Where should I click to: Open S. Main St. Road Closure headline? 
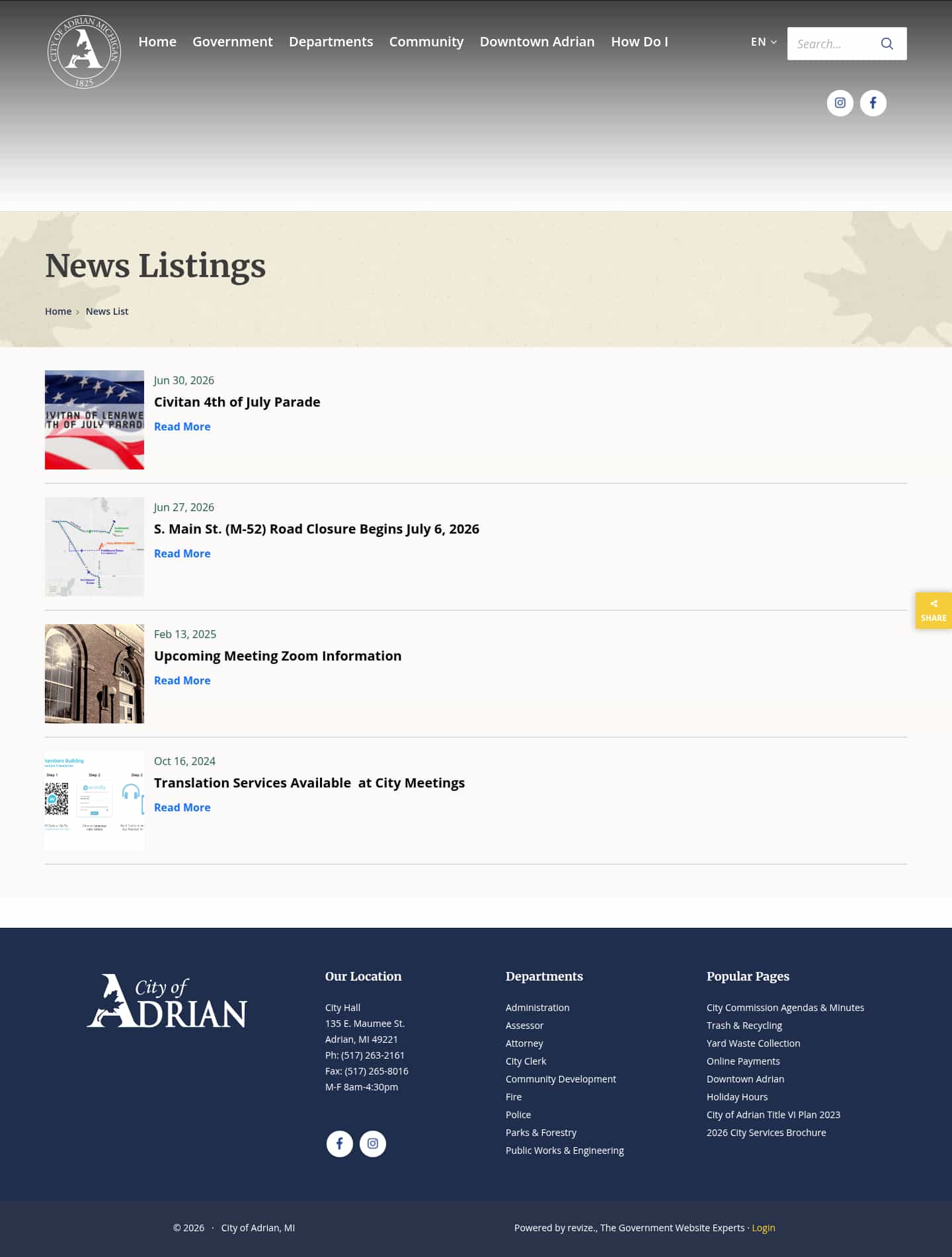317,529
